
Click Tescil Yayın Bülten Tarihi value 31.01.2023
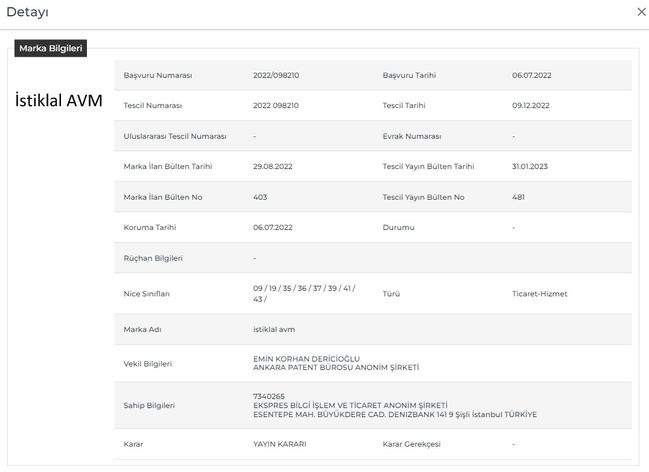pos(531,166)
